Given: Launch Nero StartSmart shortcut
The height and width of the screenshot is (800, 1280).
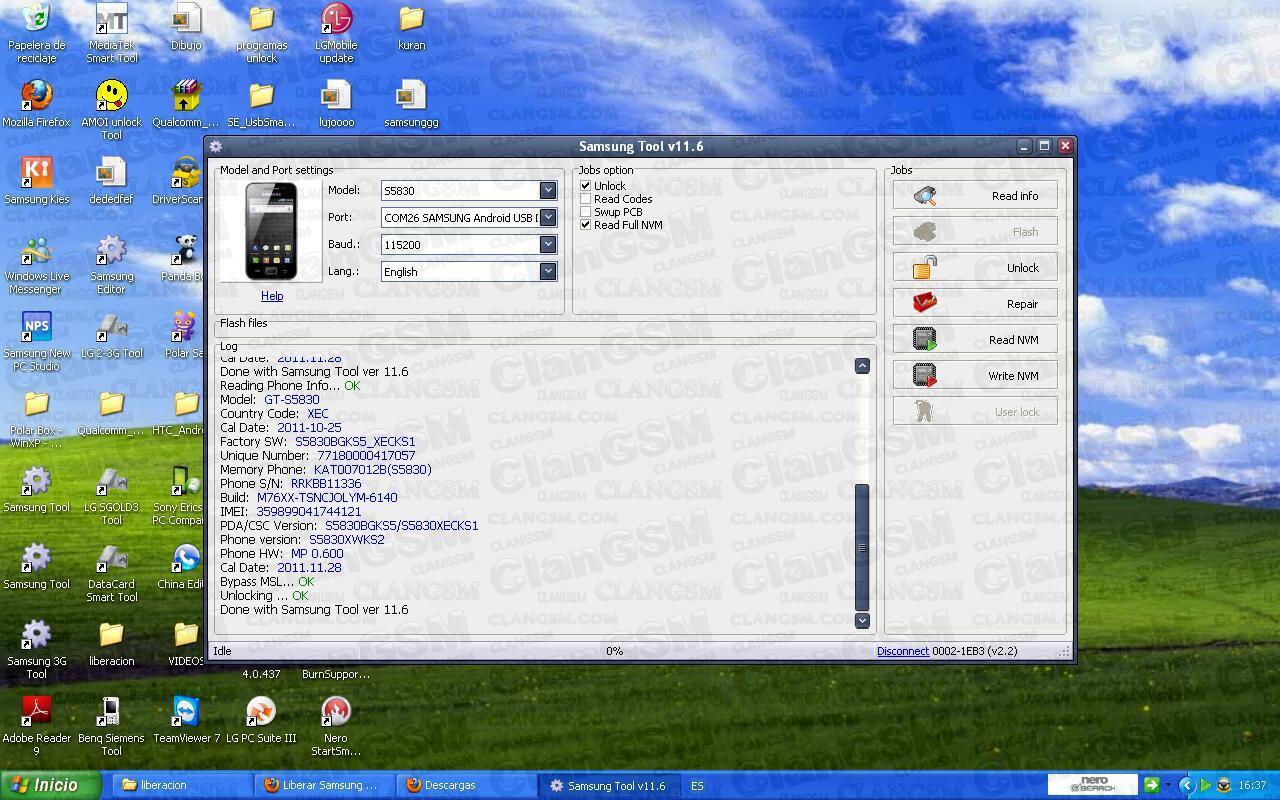Looking at the screenshot, I should 336,725.
